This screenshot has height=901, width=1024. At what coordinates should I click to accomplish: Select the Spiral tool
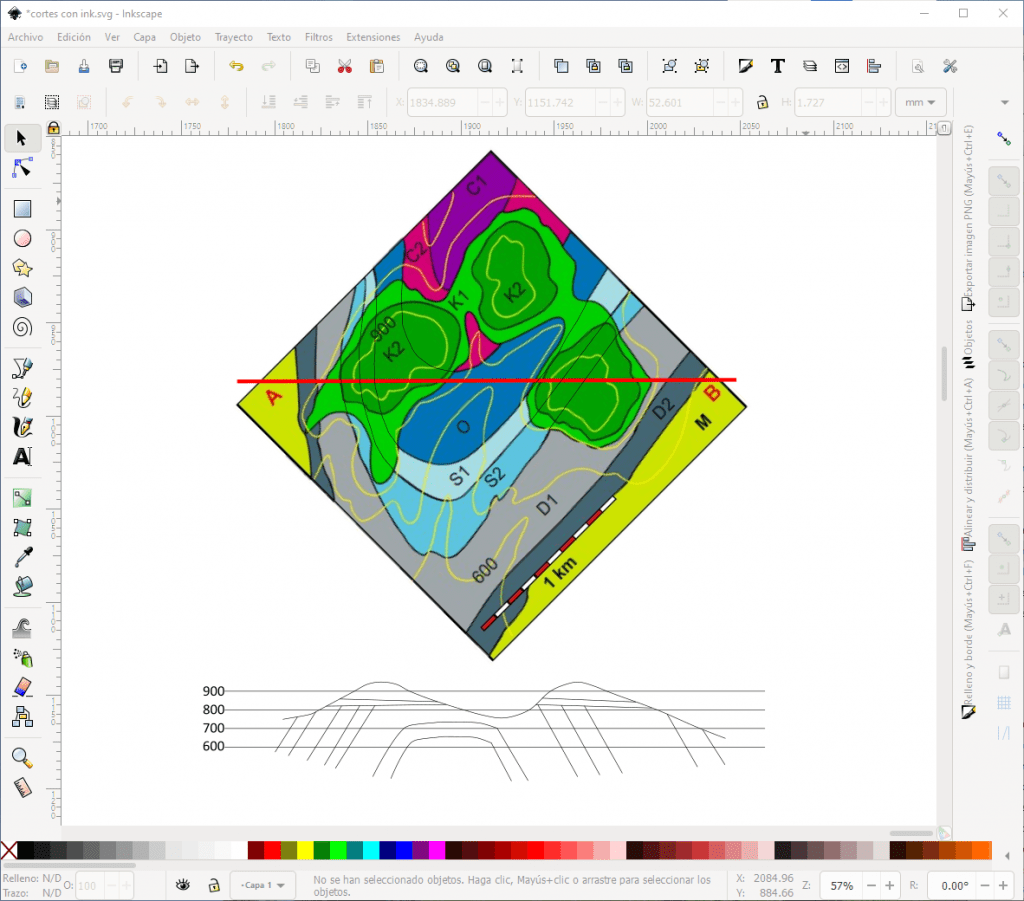click(x=22, y=327)
